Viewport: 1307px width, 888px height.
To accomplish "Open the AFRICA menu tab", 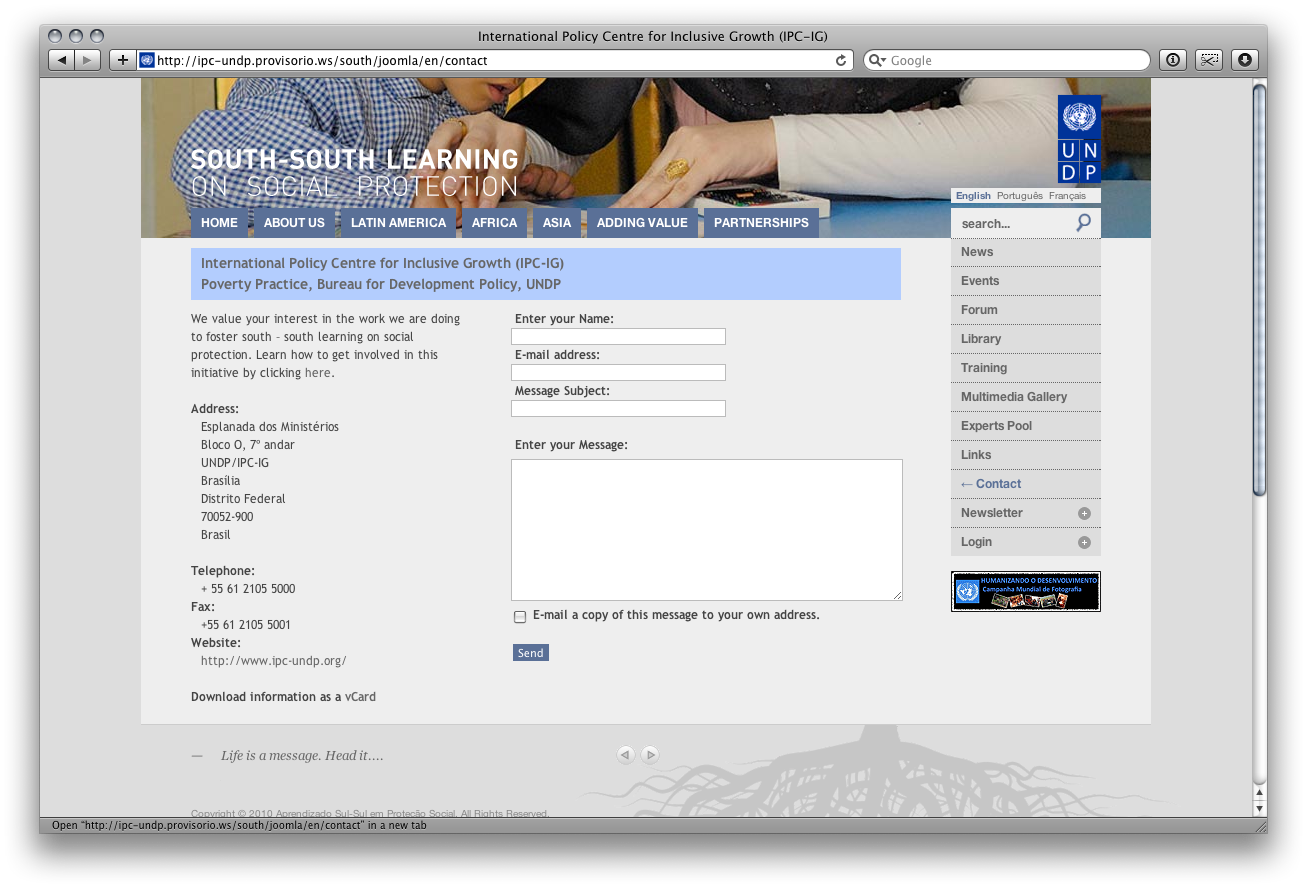I will click(x=494, y=223).
